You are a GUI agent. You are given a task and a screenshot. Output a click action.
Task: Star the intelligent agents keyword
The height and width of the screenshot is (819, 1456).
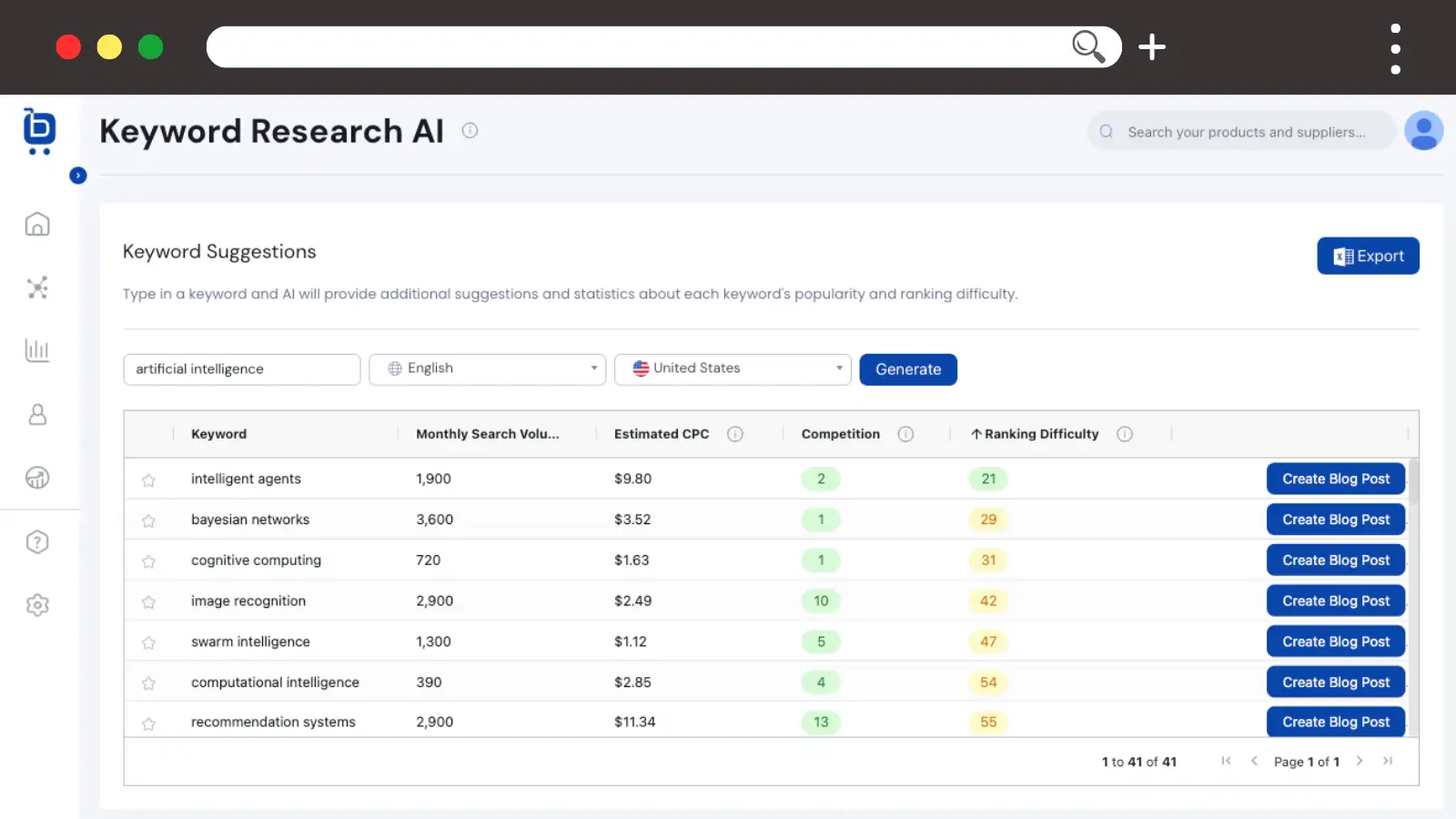[x=148, y=480]
